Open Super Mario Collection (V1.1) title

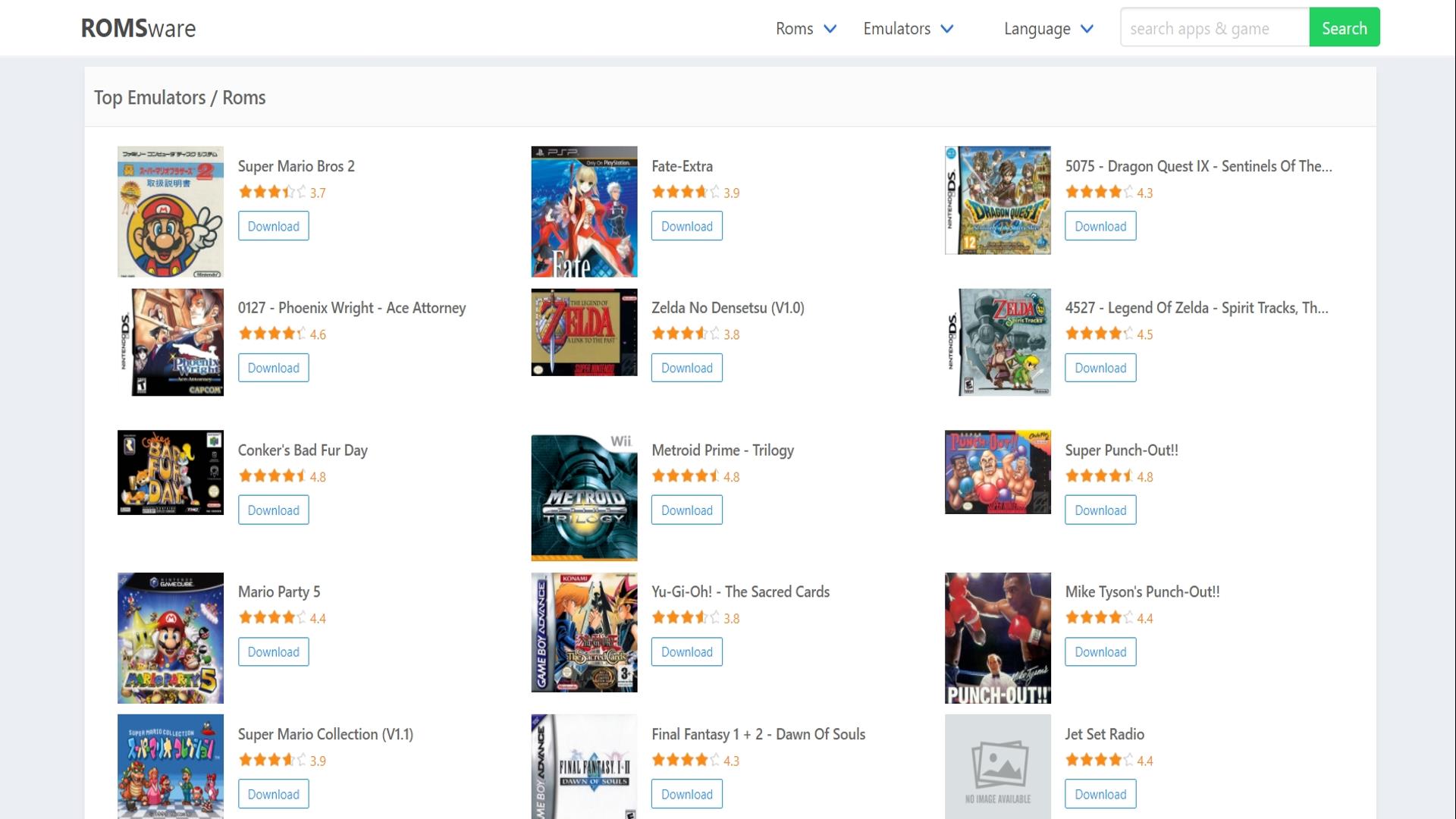(x=325, y=734)
